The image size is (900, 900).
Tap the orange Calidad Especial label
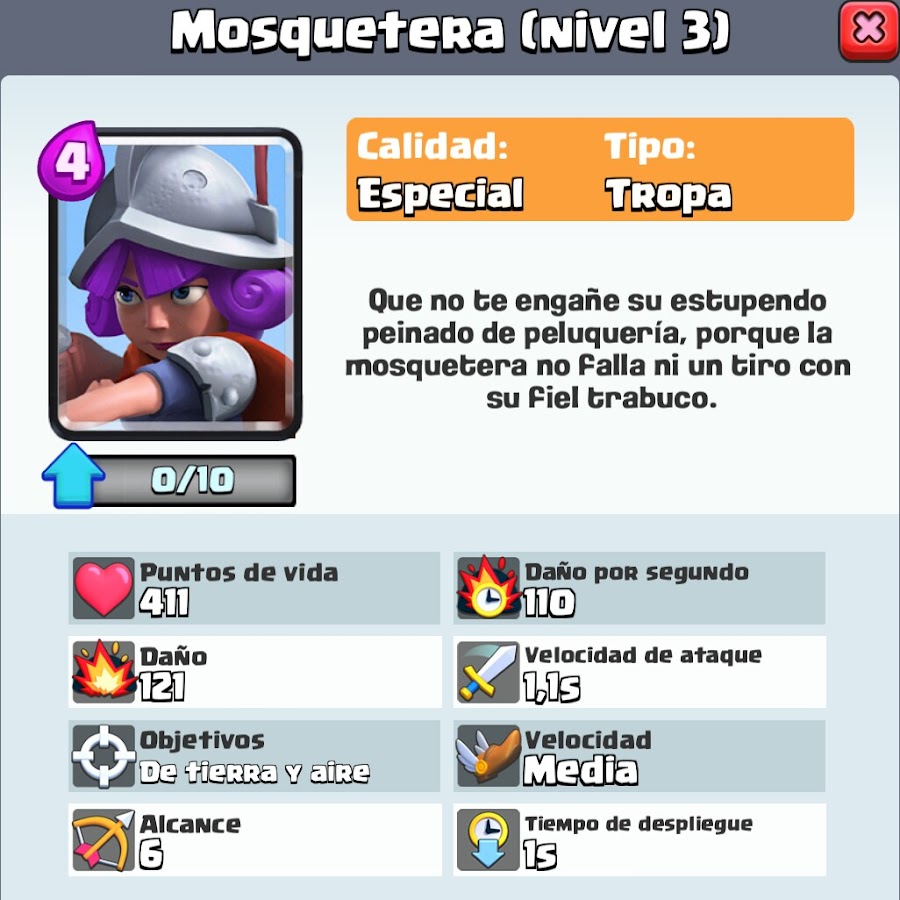pyautogui.click(x=440, y=169)
